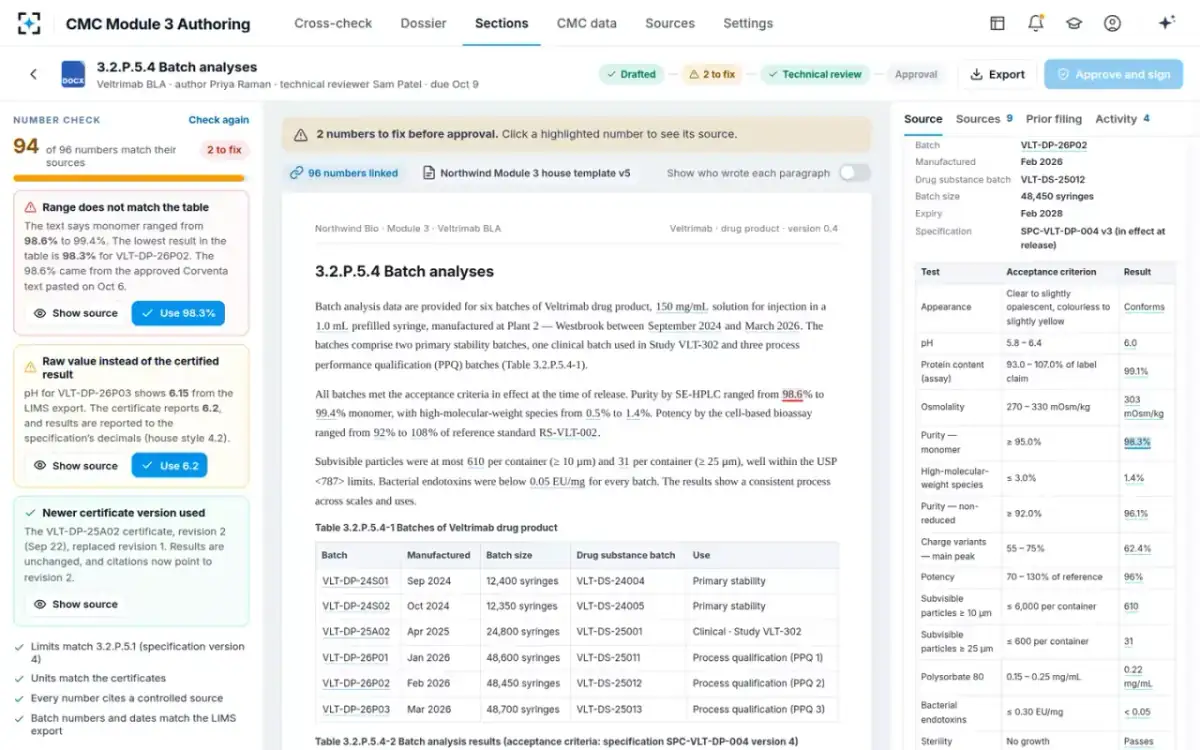Click the '2 to fix' pill in number check
Screen dimensions: 1200x750
[x=224, y=150]
